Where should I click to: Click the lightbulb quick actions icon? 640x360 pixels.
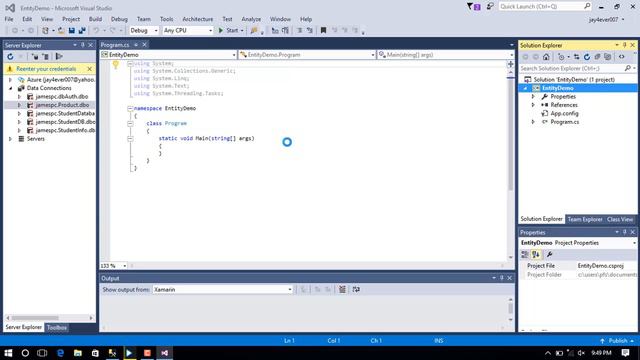116,64
